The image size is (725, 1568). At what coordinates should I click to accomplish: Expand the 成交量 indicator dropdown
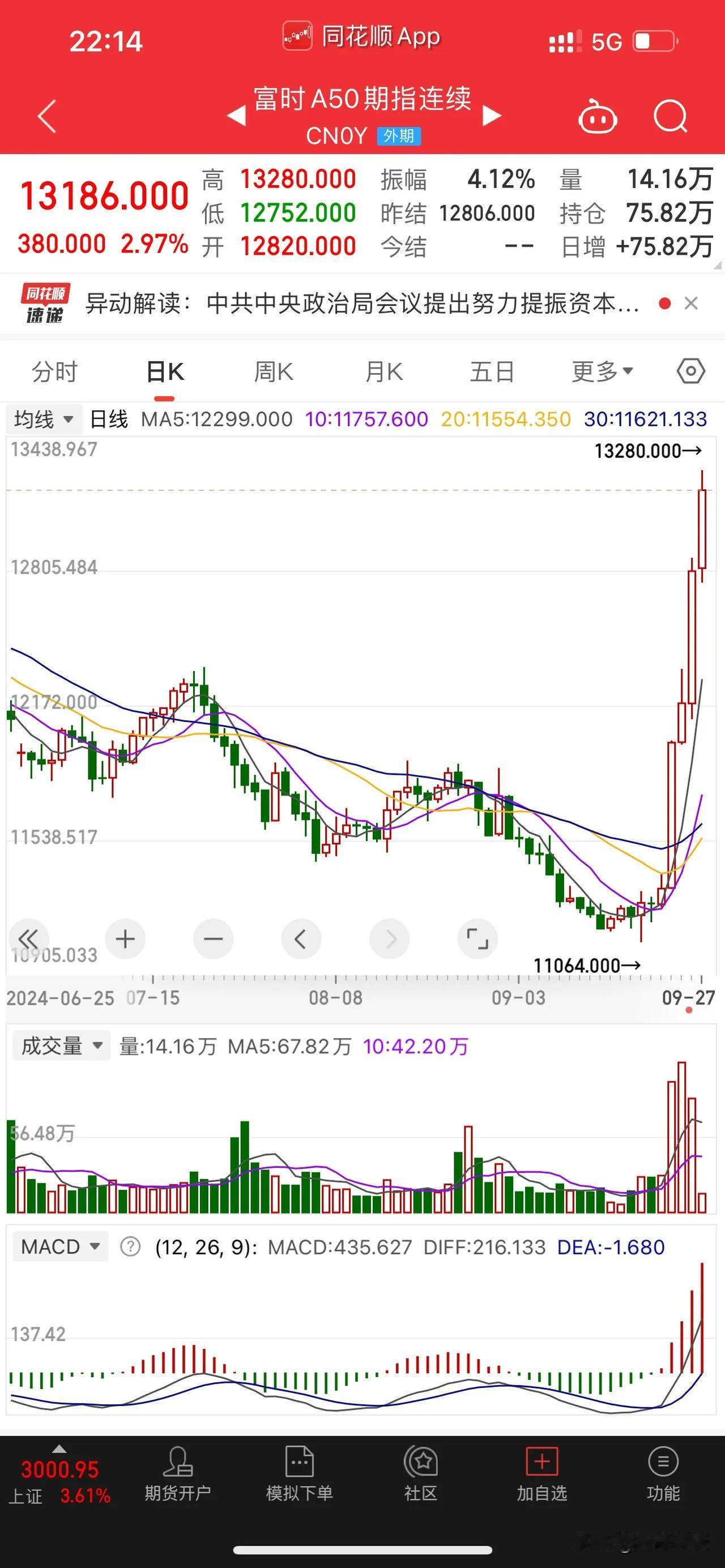pyautogui.click(x=62, y=1046)
